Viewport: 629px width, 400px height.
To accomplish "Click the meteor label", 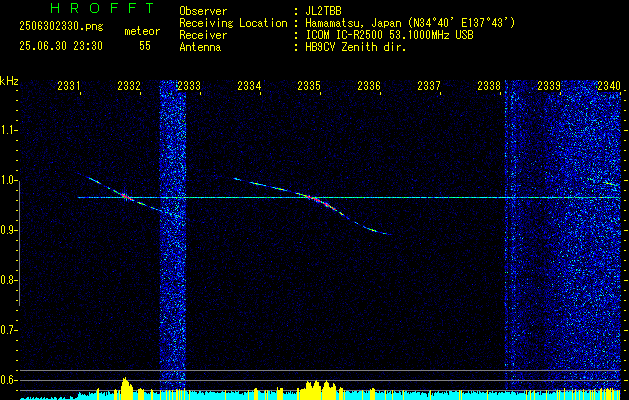I will coord(142,31).
